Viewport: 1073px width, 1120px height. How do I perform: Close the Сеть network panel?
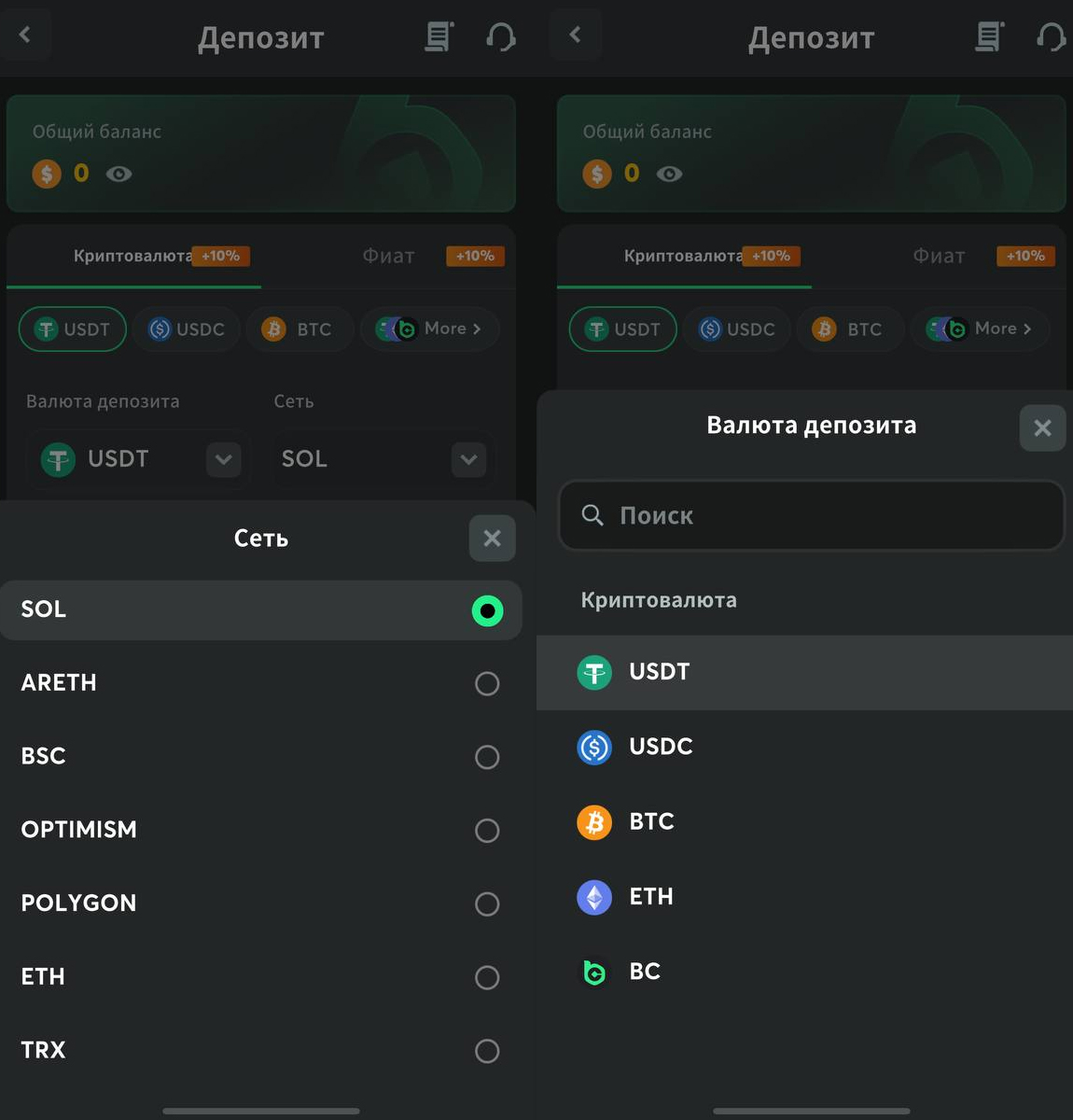pos(492,539)
